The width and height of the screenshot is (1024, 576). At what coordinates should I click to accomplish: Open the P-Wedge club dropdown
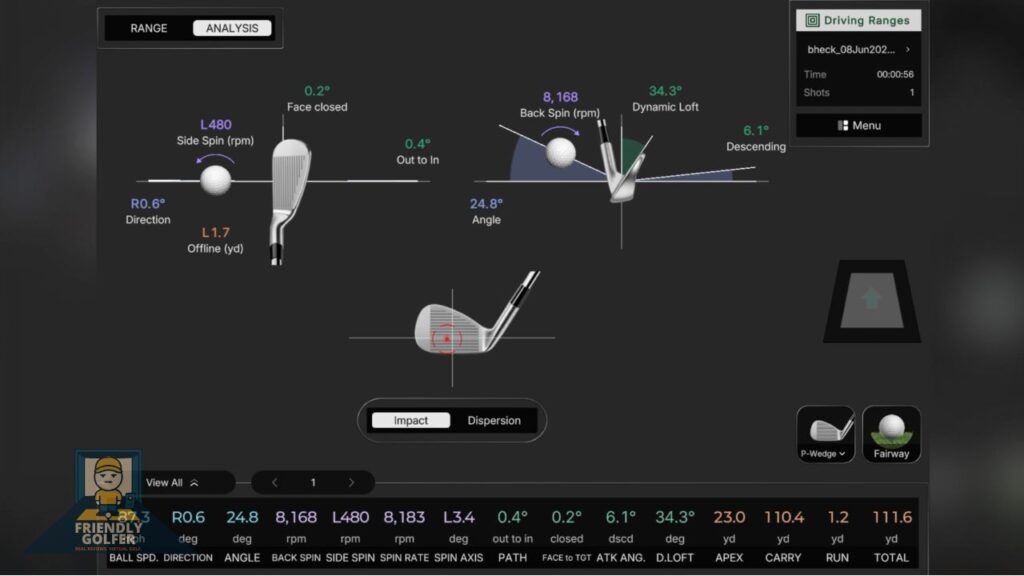point(825,434)
